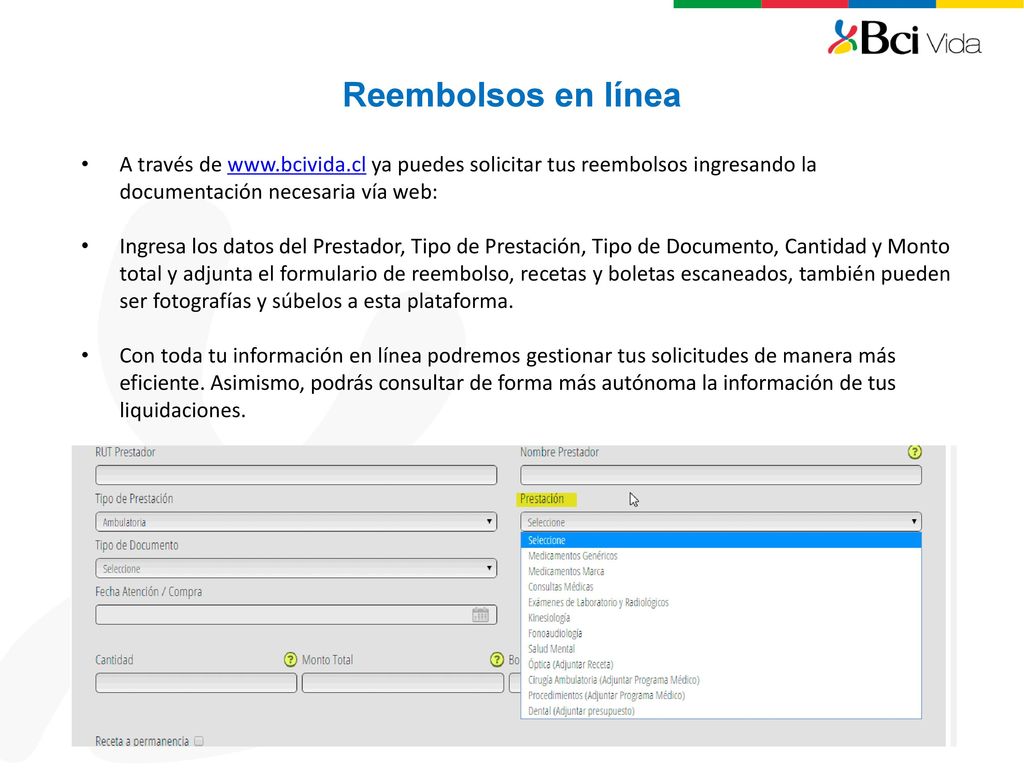Screen dimensions: 1024x768
Task: Click the highlighted Prestación label
Action: tap(542, 499)
